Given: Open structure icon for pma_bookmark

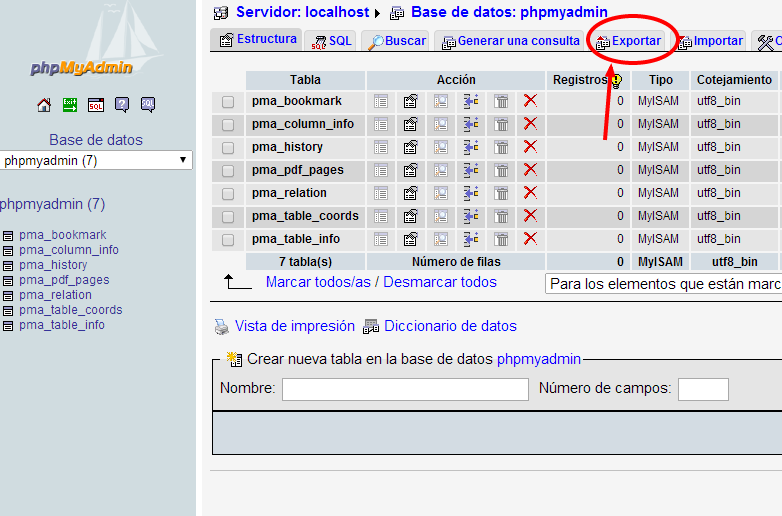Looking at the screenshot, I should (x=410, y=101).
